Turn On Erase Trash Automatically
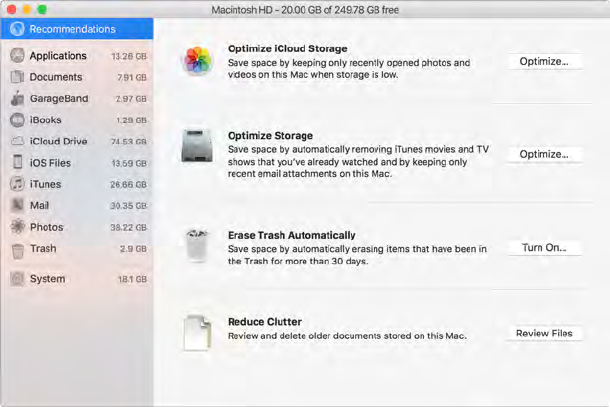 544,247
